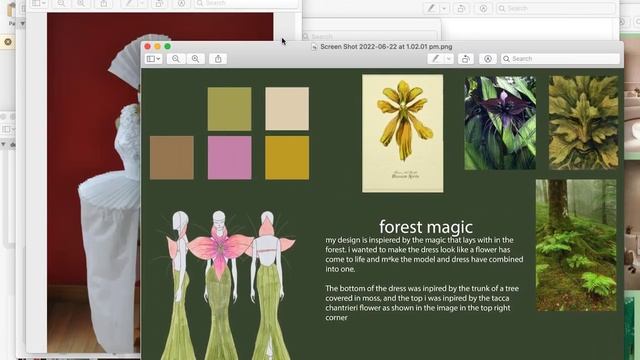This screenshot has height=360, width=640.
Task: Minimize the front window with the yellow button
Action: tap(158, 47)
